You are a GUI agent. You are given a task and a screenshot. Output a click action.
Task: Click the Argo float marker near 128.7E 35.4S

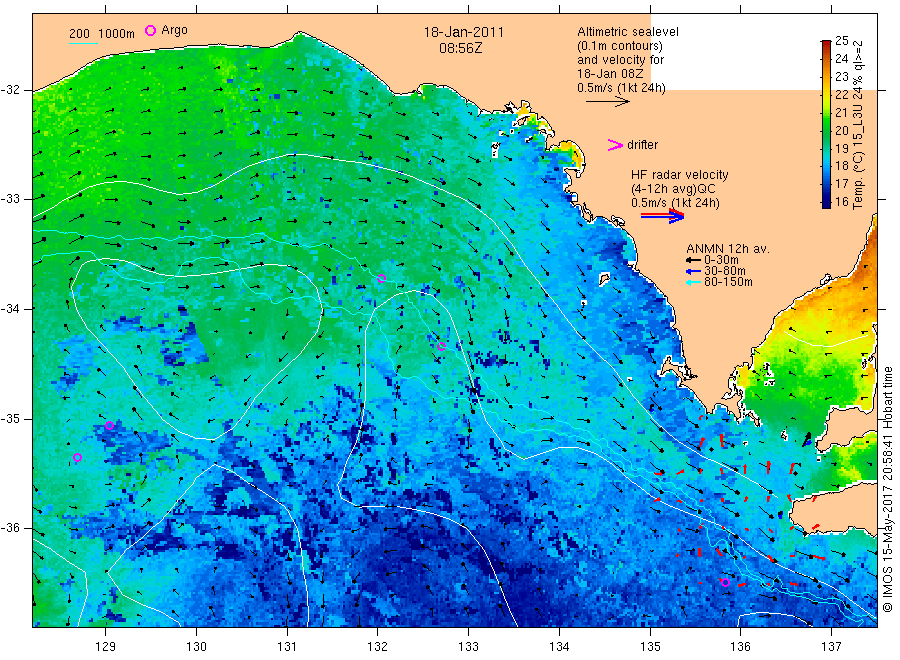pos(77,457)
